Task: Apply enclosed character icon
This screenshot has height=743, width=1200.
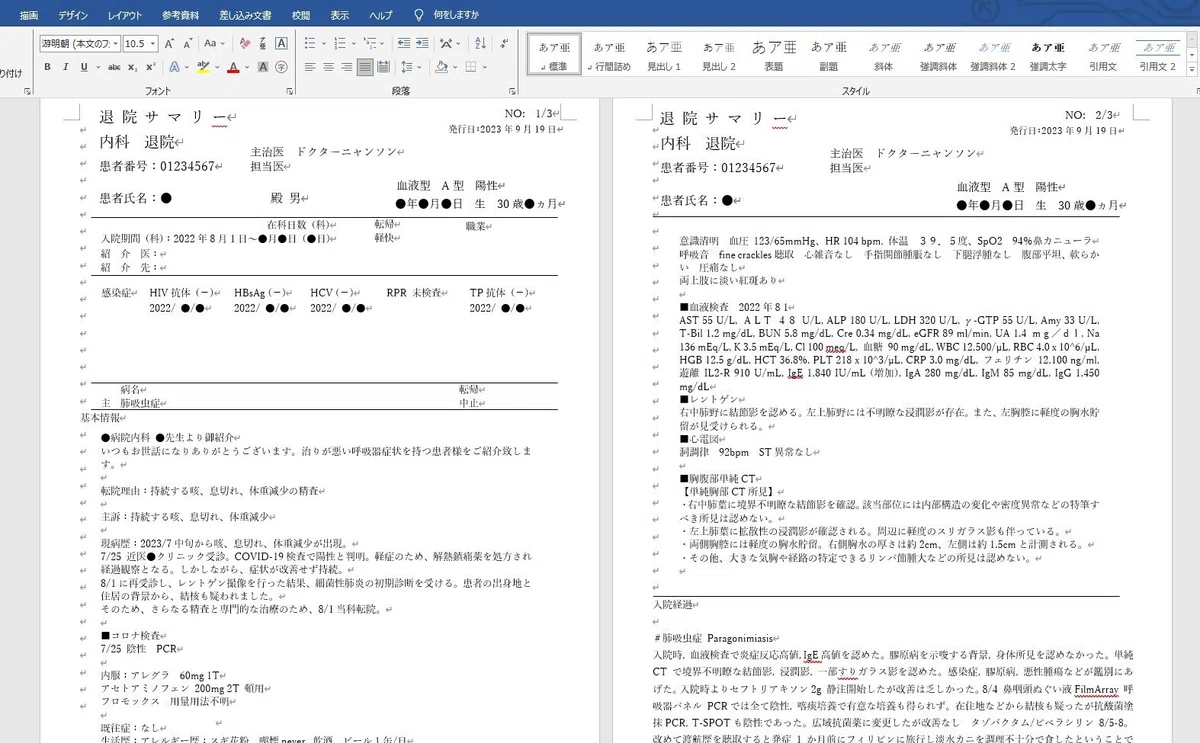Action: click(281, 67)
